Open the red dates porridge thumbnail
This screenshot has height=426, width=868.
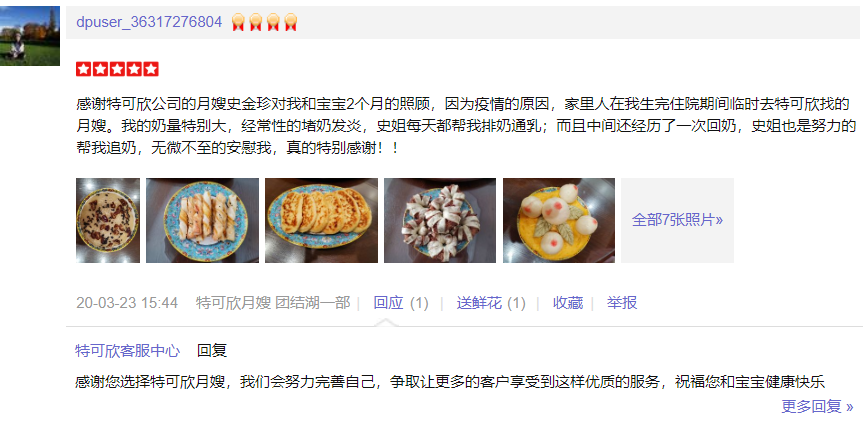[x=108, y=220]
